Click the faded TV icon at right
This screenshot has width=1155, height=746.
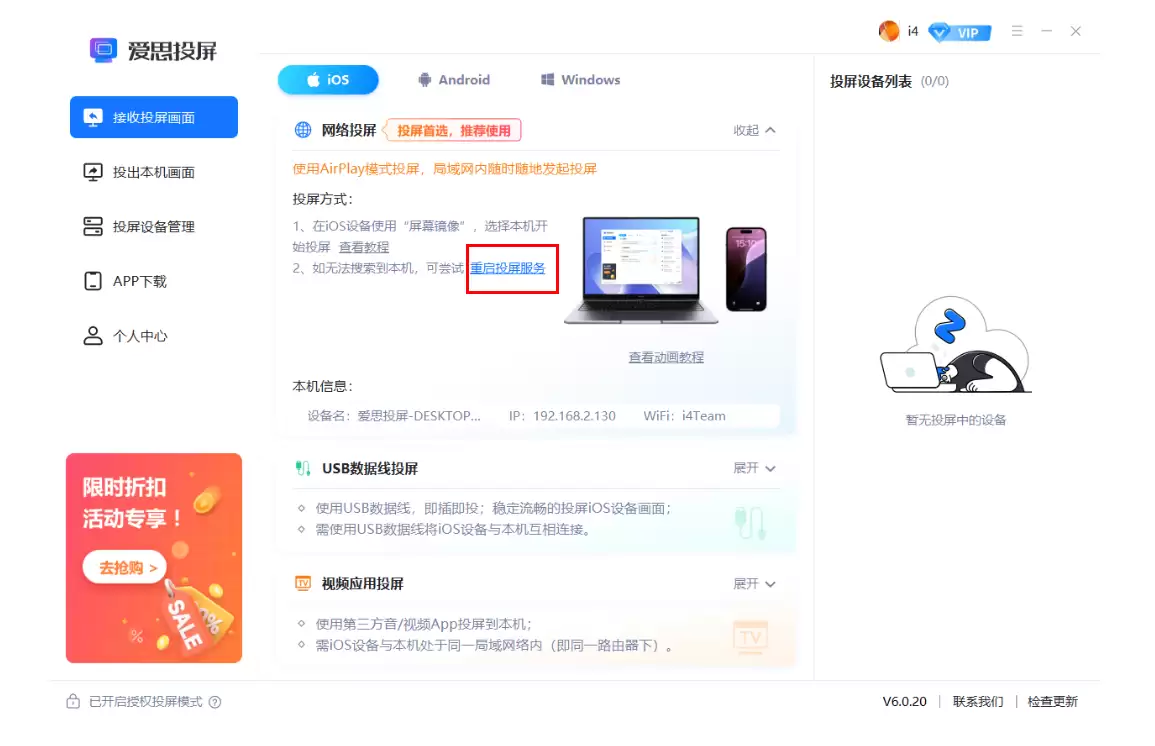point(751,636)
